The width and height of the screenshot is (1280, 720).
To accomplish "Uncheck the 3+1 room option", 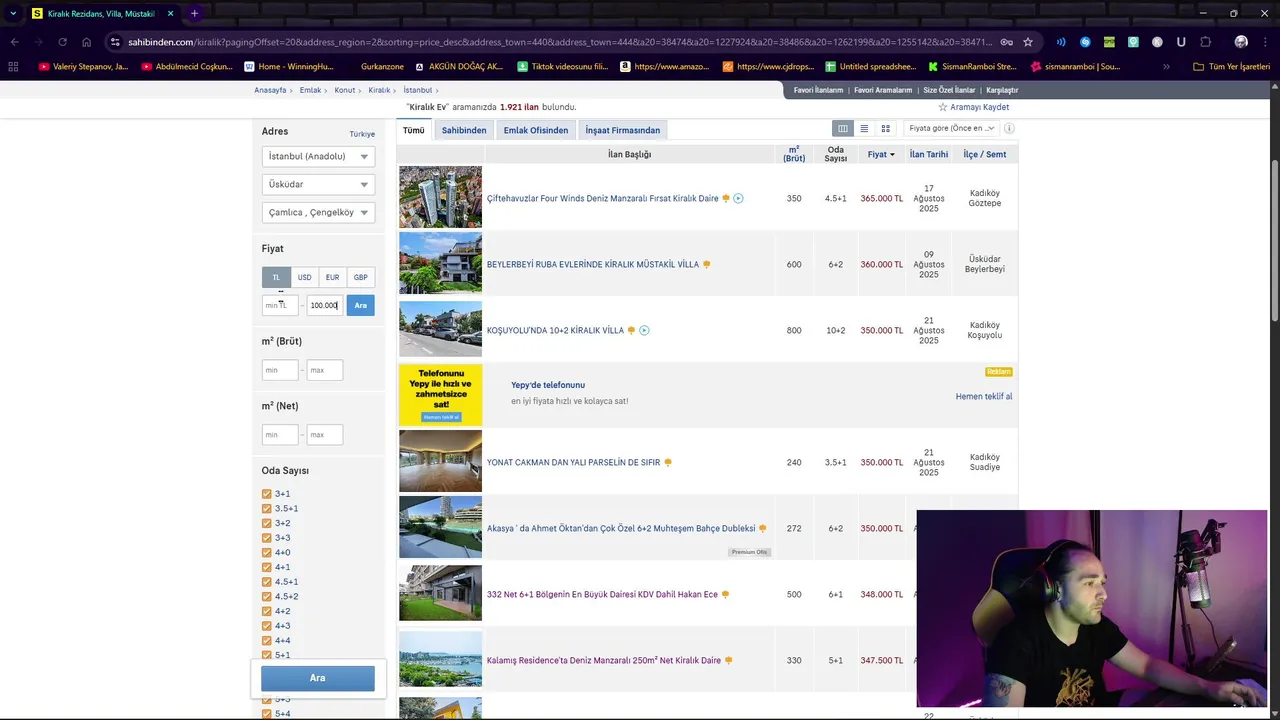I will coord(267,494).
